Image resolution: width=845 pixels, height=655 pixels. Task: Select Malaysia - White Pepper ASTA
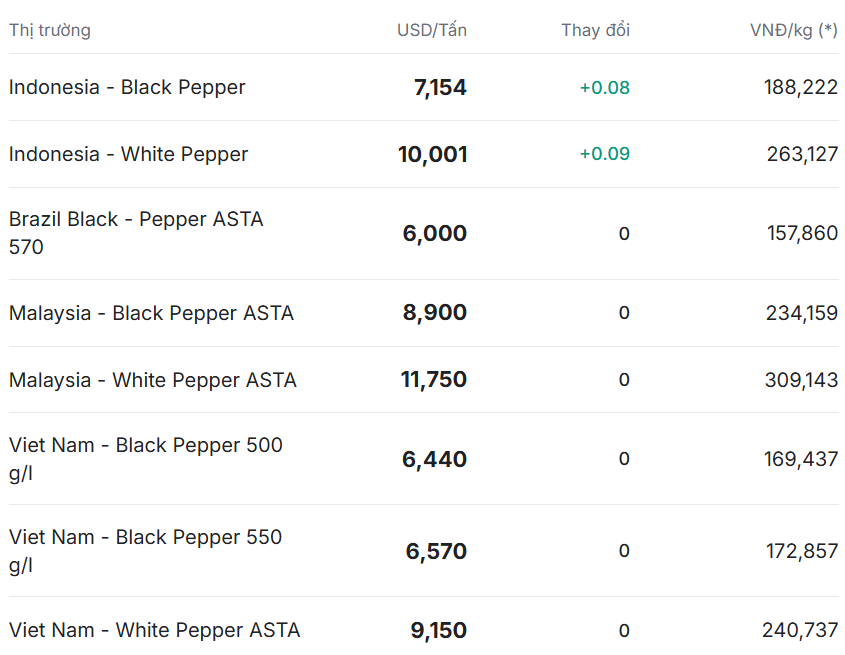(x=424, y=380)
